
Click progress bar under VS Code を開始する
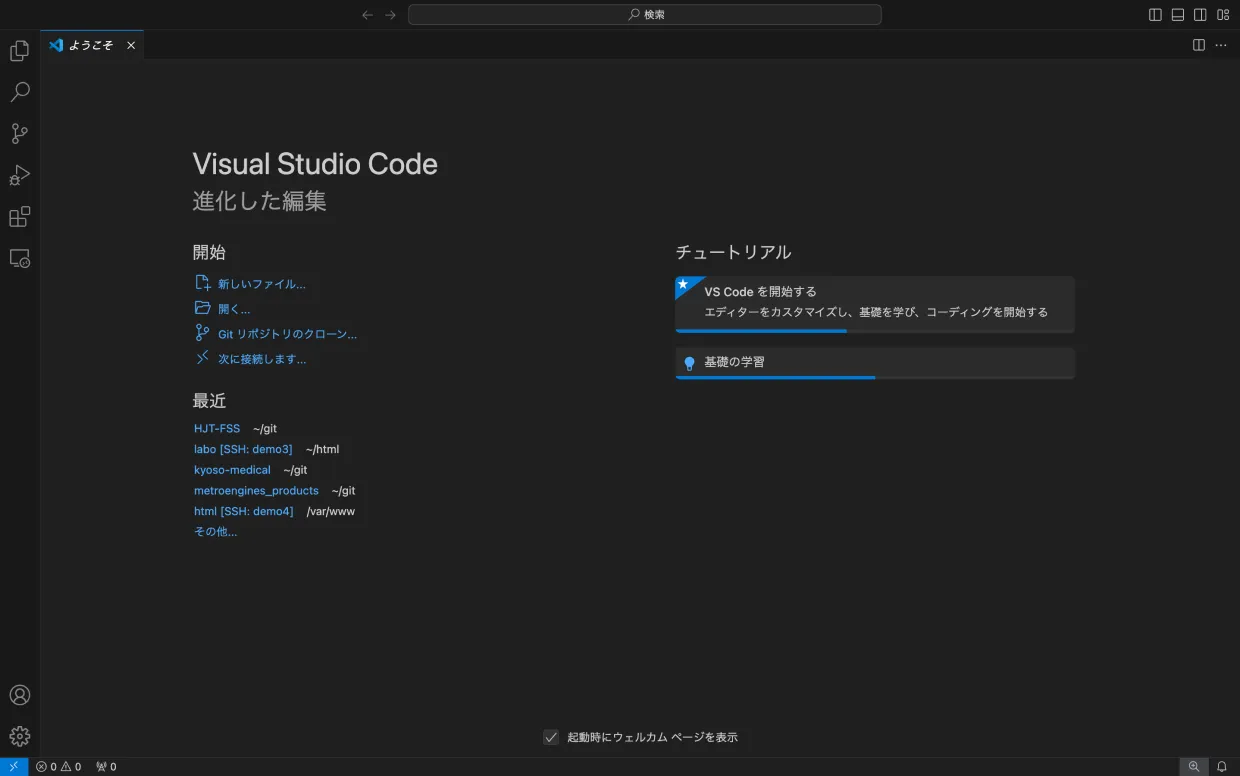[x=875, y=330]
